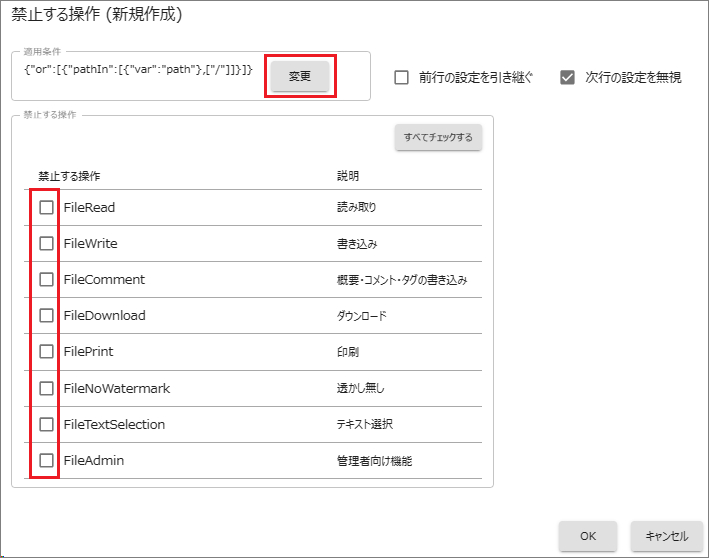Confirm with the OK button

588,536
